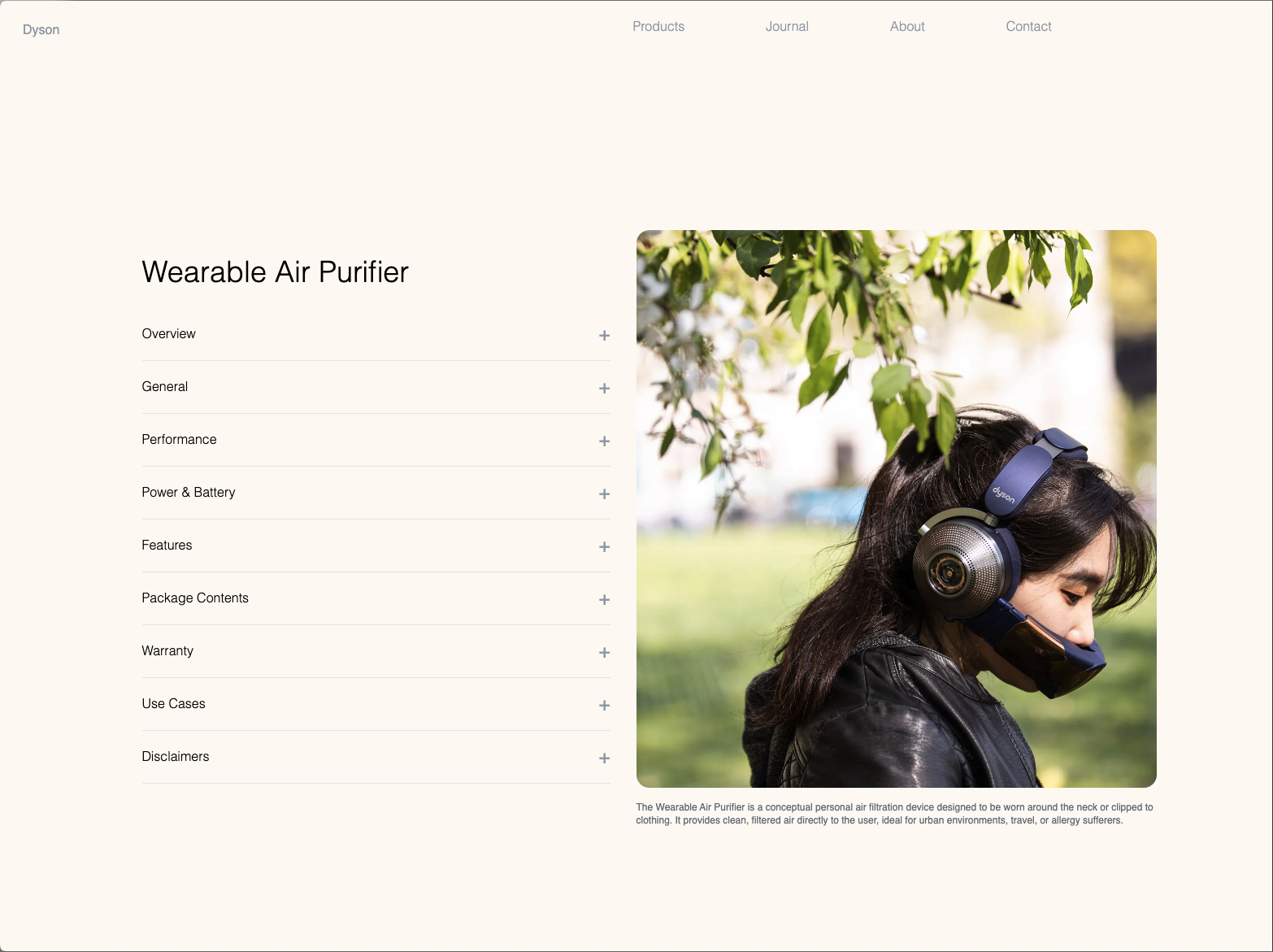Expand the Performance row label

[179, 439]
